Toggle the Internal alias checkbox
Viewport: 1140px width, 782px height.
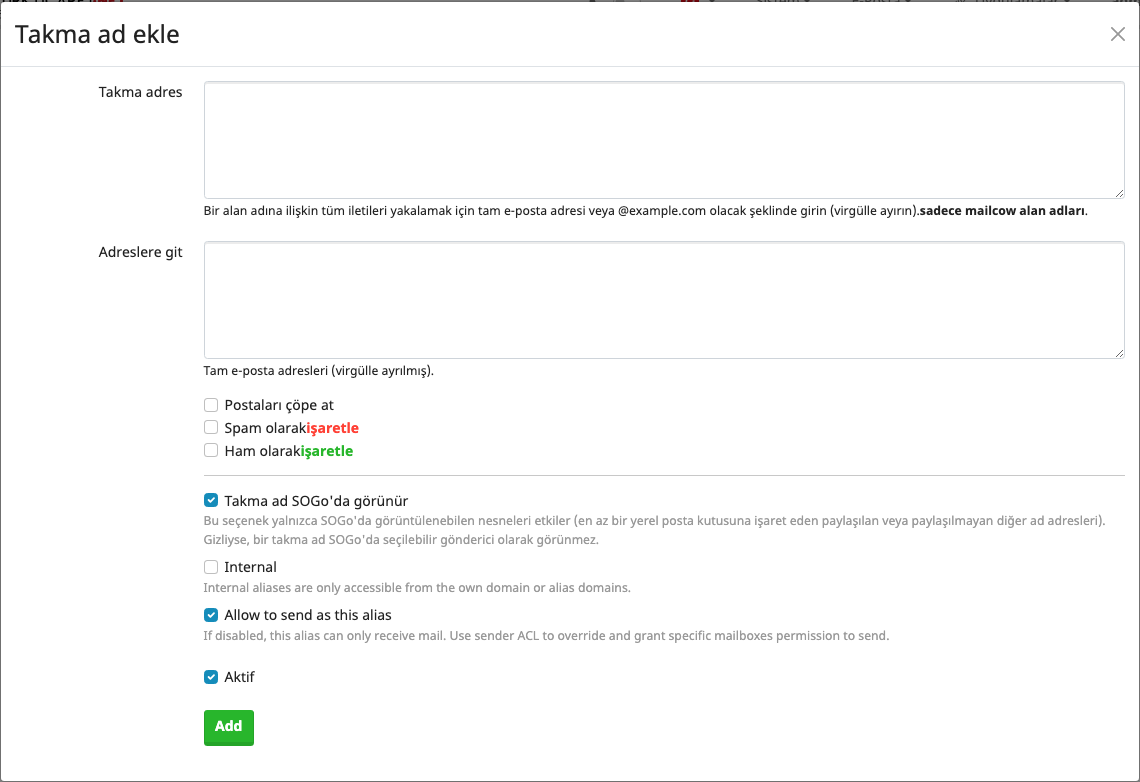pos(211,567)
